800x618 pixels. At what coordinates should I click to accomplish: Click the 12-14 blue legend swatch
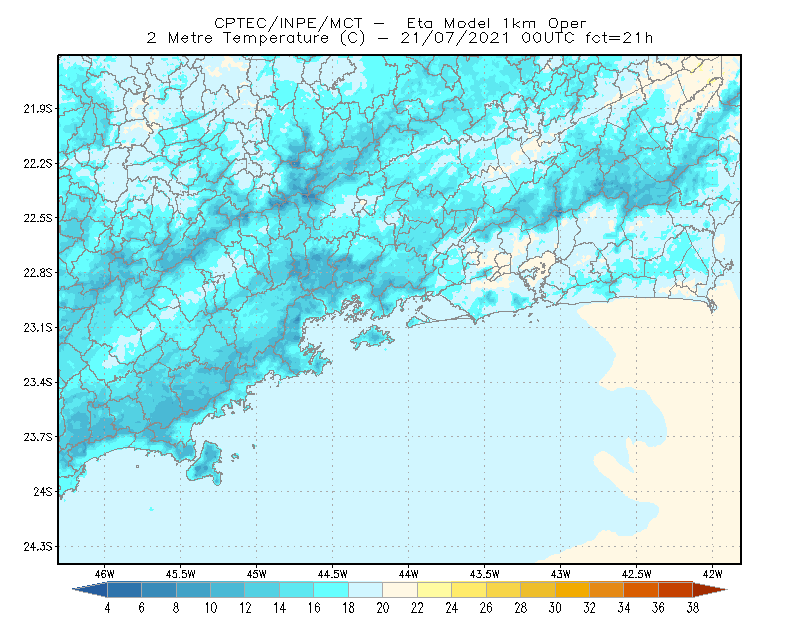pos(262,590)
